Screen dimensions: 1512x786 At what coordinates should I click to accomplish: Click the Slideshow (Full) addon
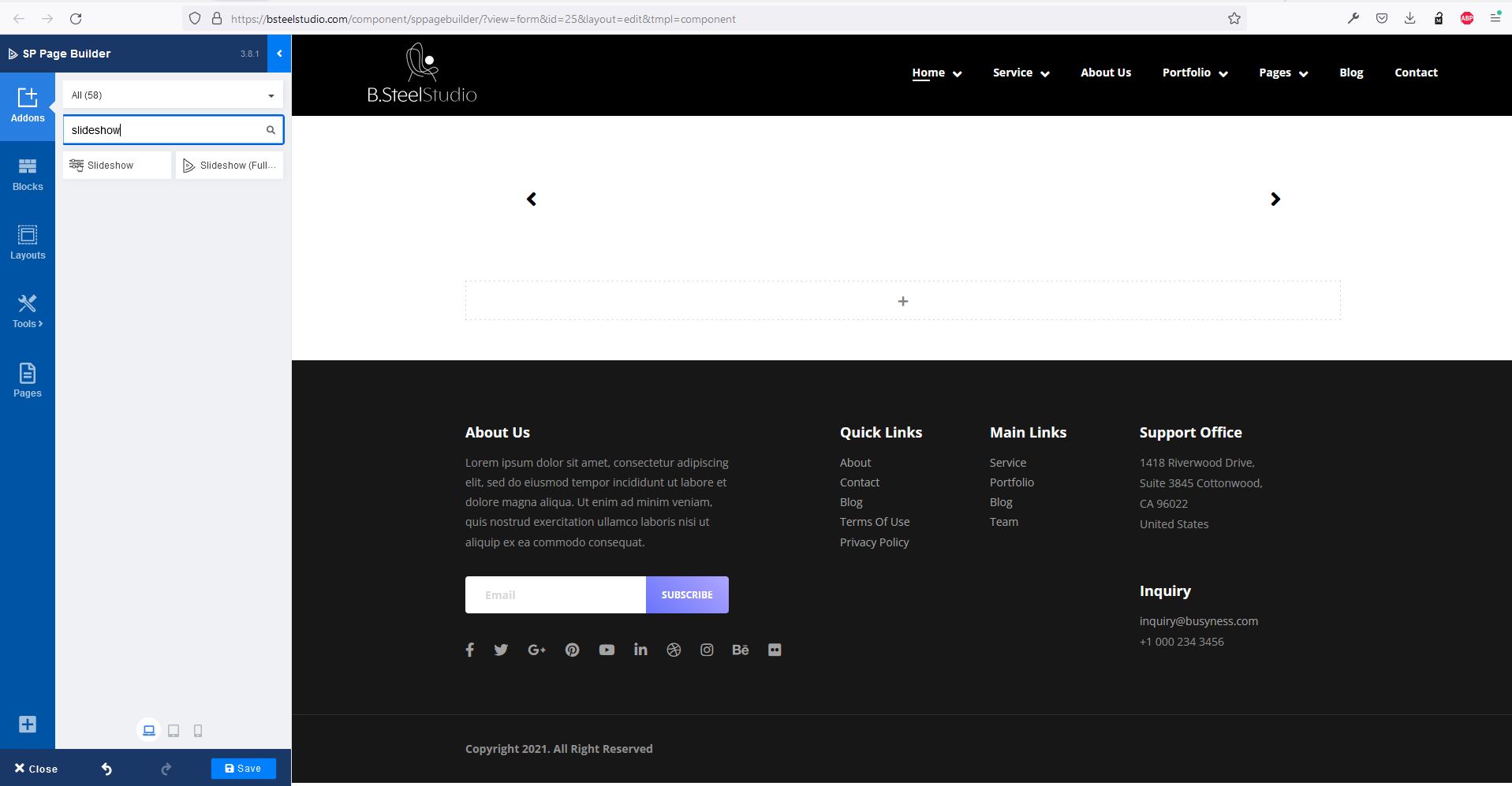pyautogui.click(x=230, y=165)
